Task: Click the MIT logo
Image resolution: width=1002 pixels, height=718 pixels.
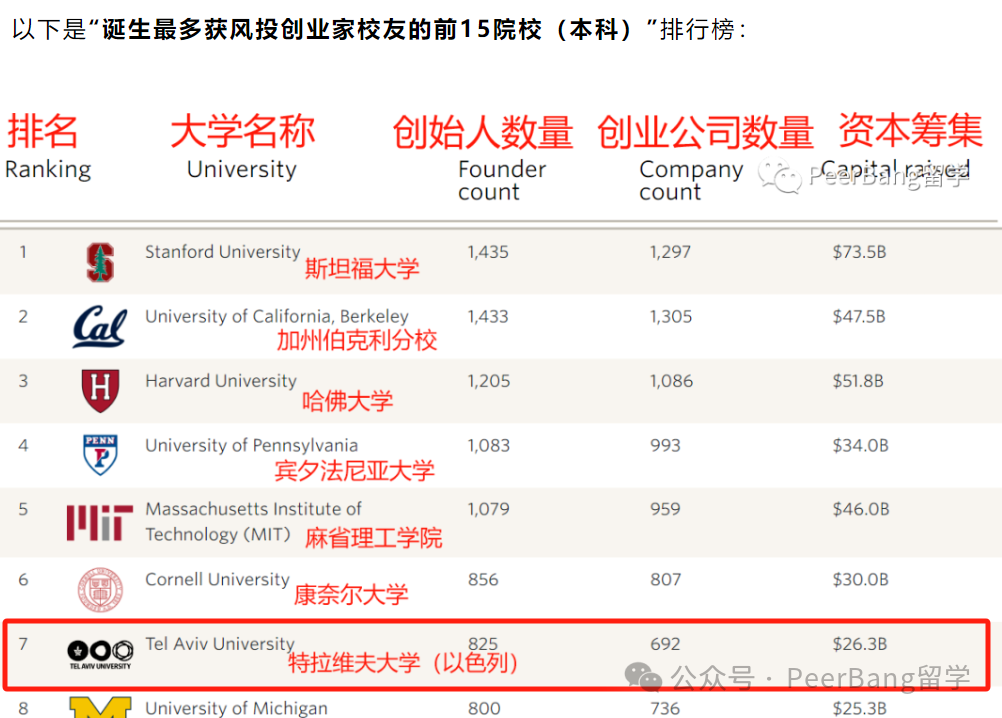Action: [100, 523]
